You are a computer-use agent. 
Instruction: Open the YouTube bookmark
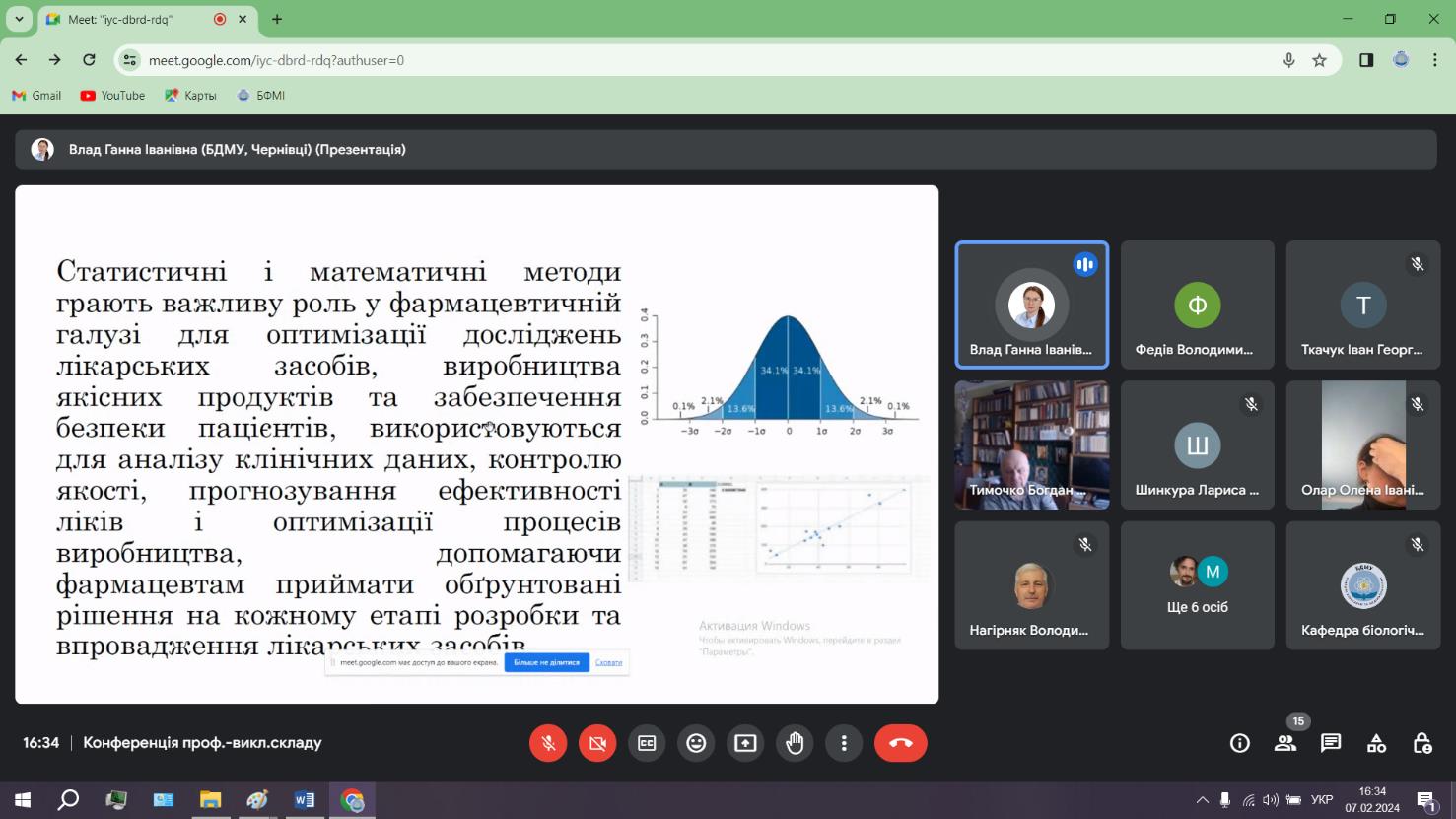click(x=112, y=96)
